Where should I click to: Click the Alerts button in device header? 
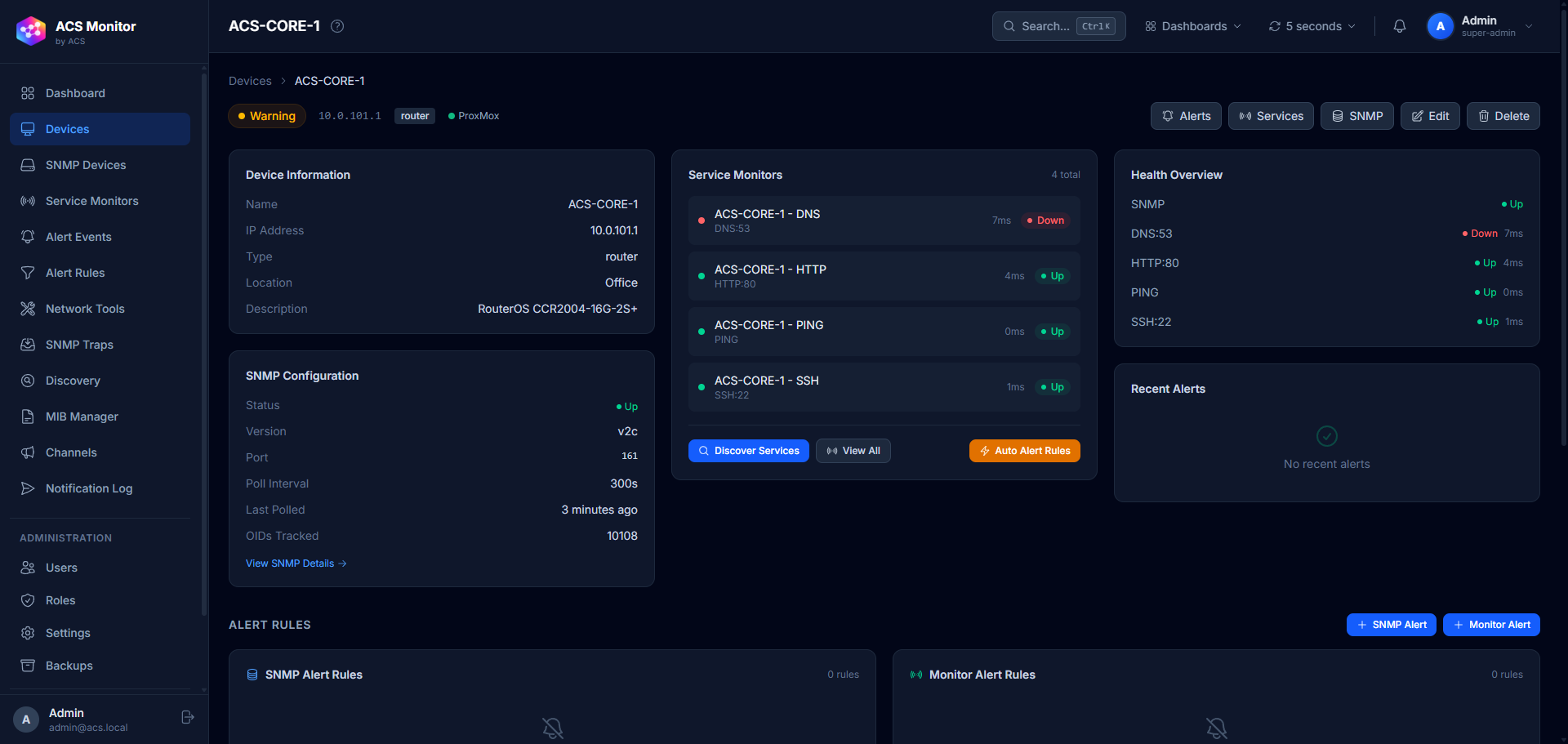pyautogui.click(x=1187, y=116)
